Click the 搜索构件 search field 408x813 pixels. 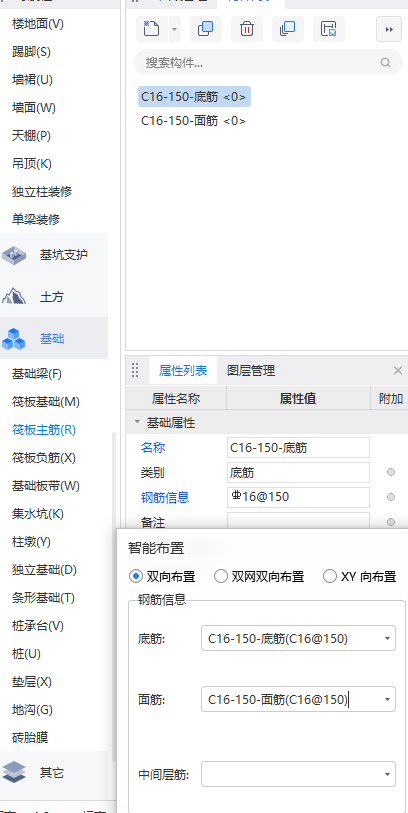268,63
